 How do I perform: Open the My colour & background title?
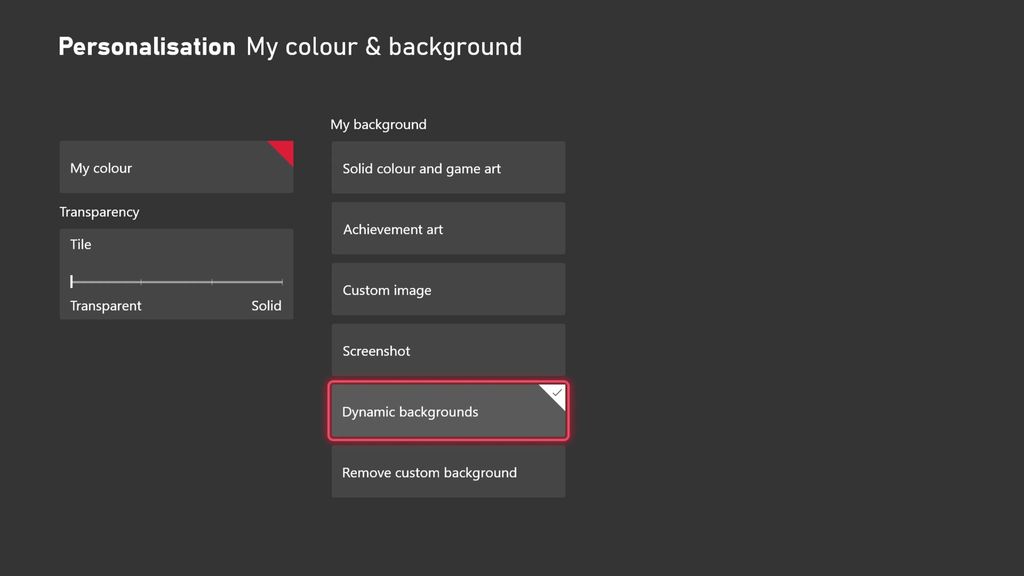(384, 46)
